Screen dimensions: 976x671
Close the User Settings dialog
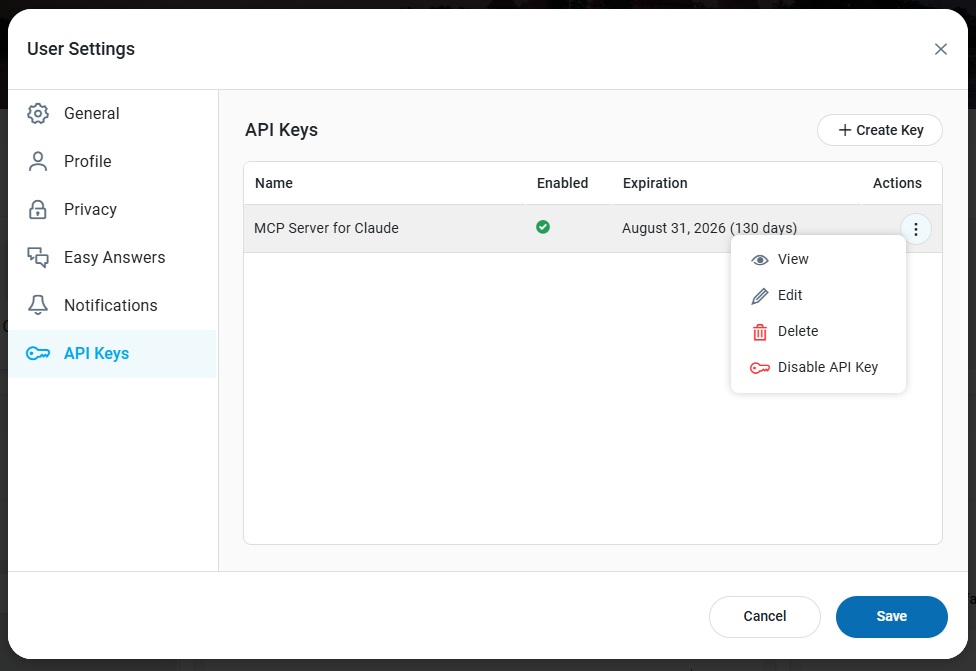pyautogui.click(x=941, y=49)
